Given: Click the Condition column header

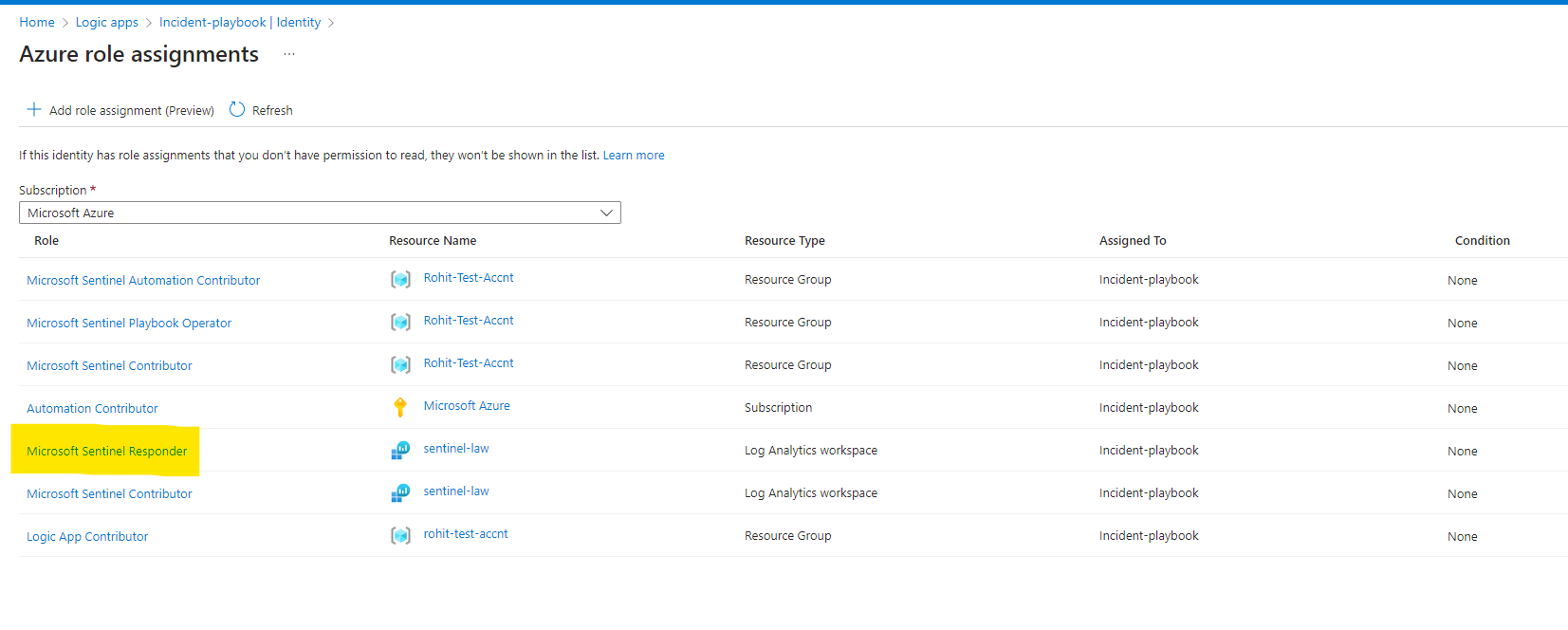Looking at the screenshot, I should [x=1482, y=240].
